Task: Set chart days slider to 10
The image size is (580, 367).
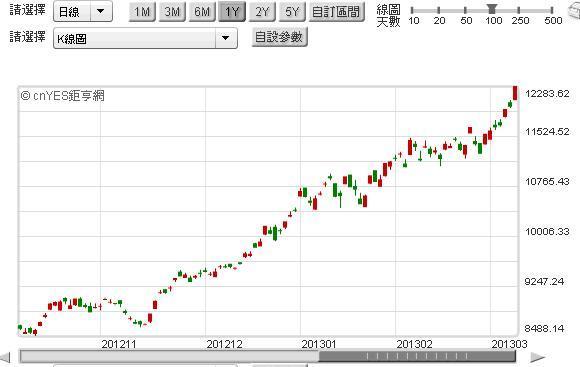Action: pyautogui.click(x=412, y=10)
